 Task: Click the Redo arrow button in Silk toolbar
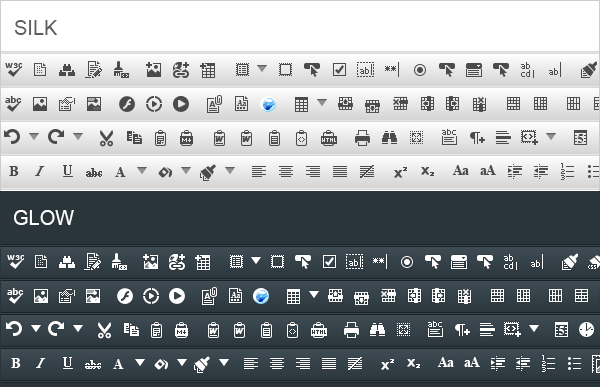[56, 137]
